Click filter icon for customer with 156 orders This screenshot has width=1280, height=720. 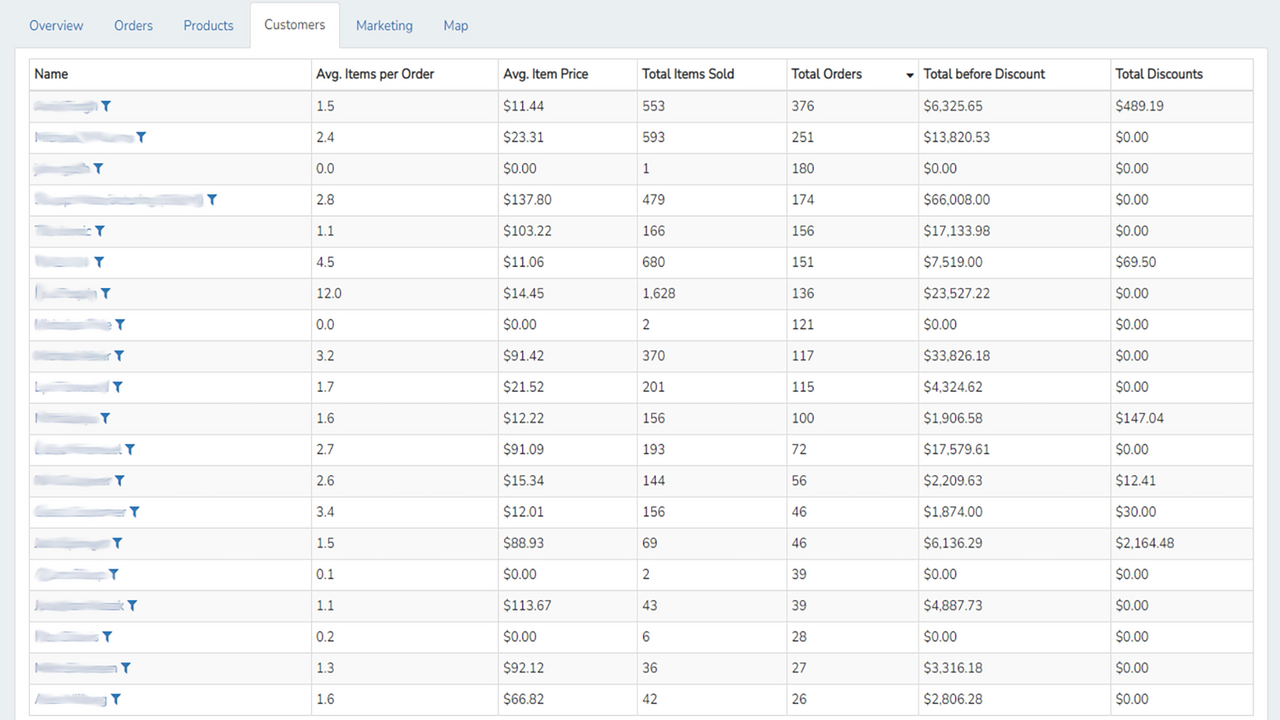click(100, 231)
